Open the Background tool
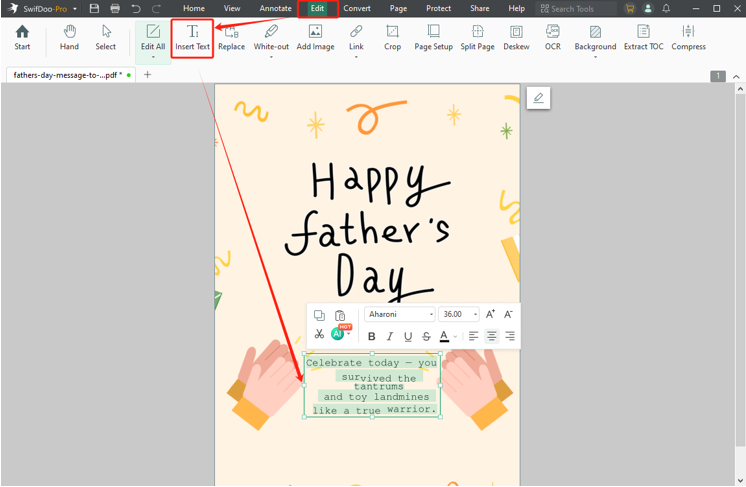This screenshot has width=746, height=487. pyautogui.click(x=595, y=38)
